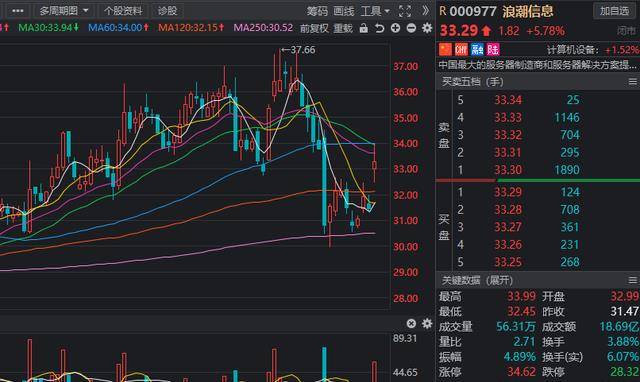Screen dimensions: 640x382
Task: Click the 振幅 value 4.89%
Action: [x=519, y=357]
